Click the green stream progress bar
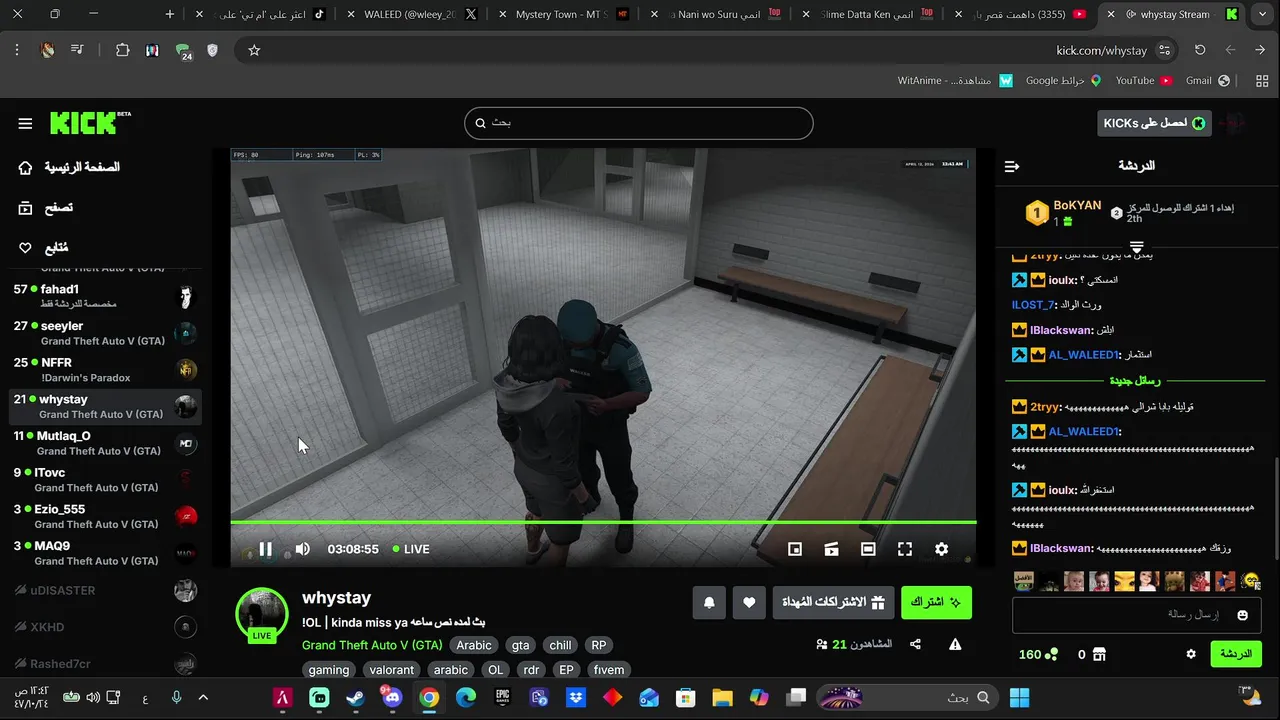 [603, 522]
